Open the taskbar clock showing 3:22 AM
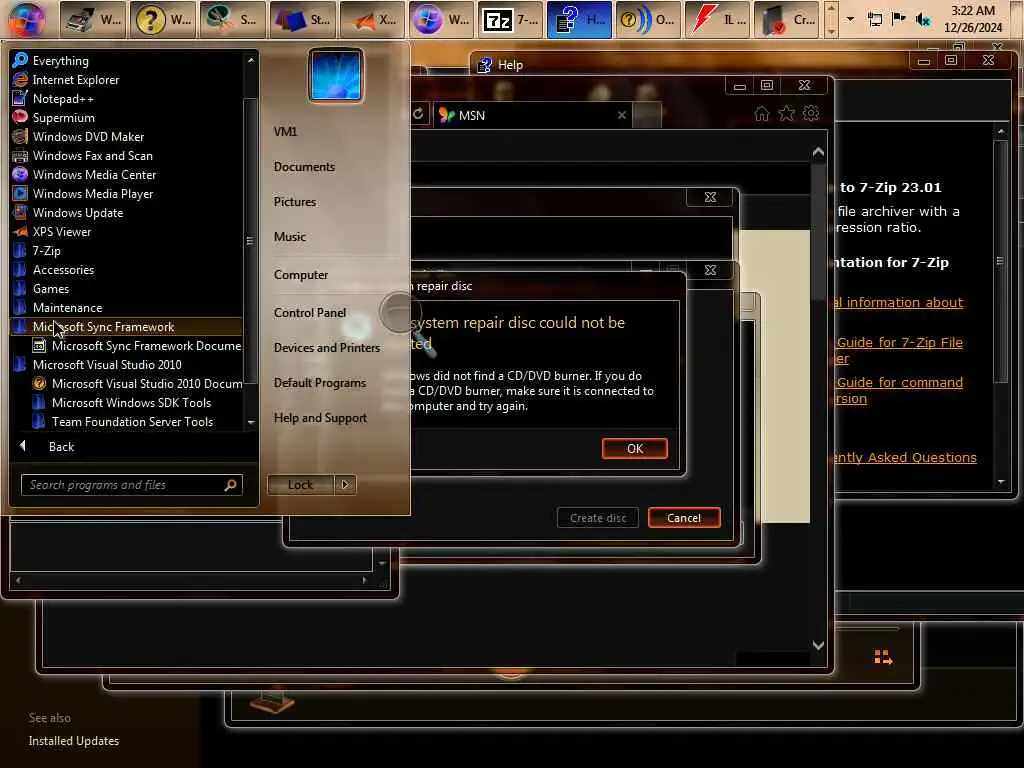 972,19
